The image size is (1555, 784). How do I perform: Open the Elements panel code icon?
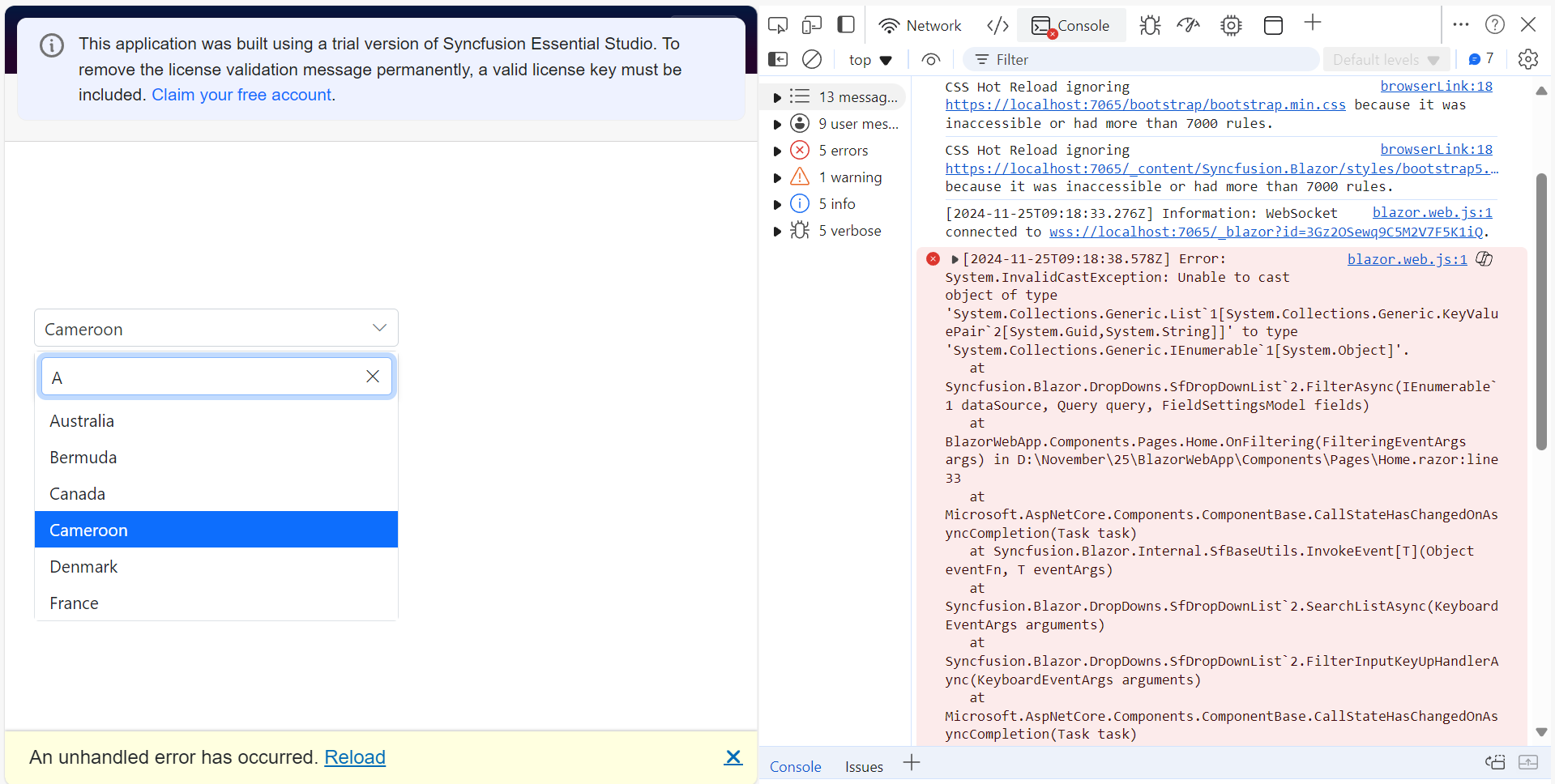click(998, 25)
